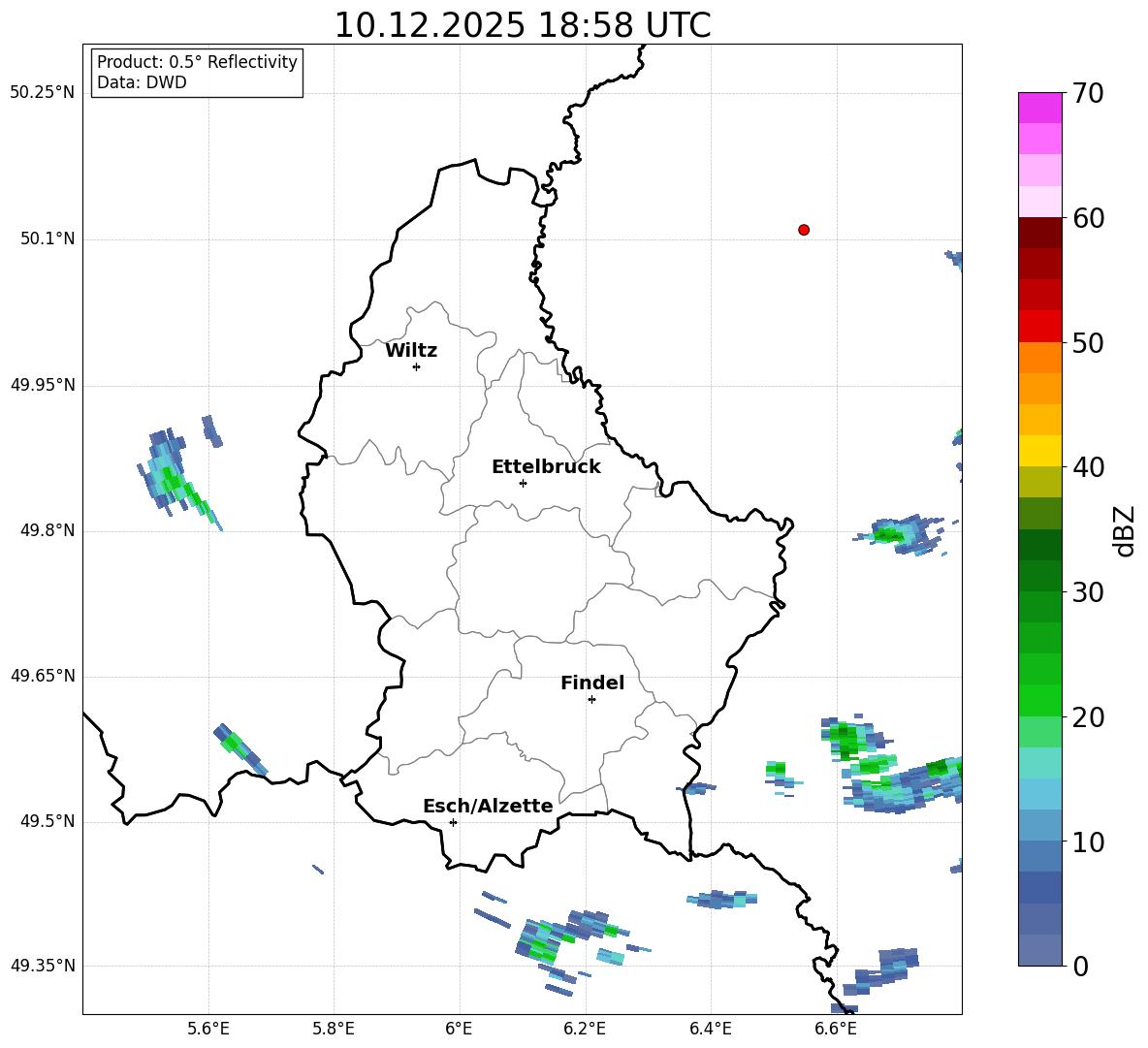
Task: Click the 6.4°E longitude label
Action: [710, 1029]
